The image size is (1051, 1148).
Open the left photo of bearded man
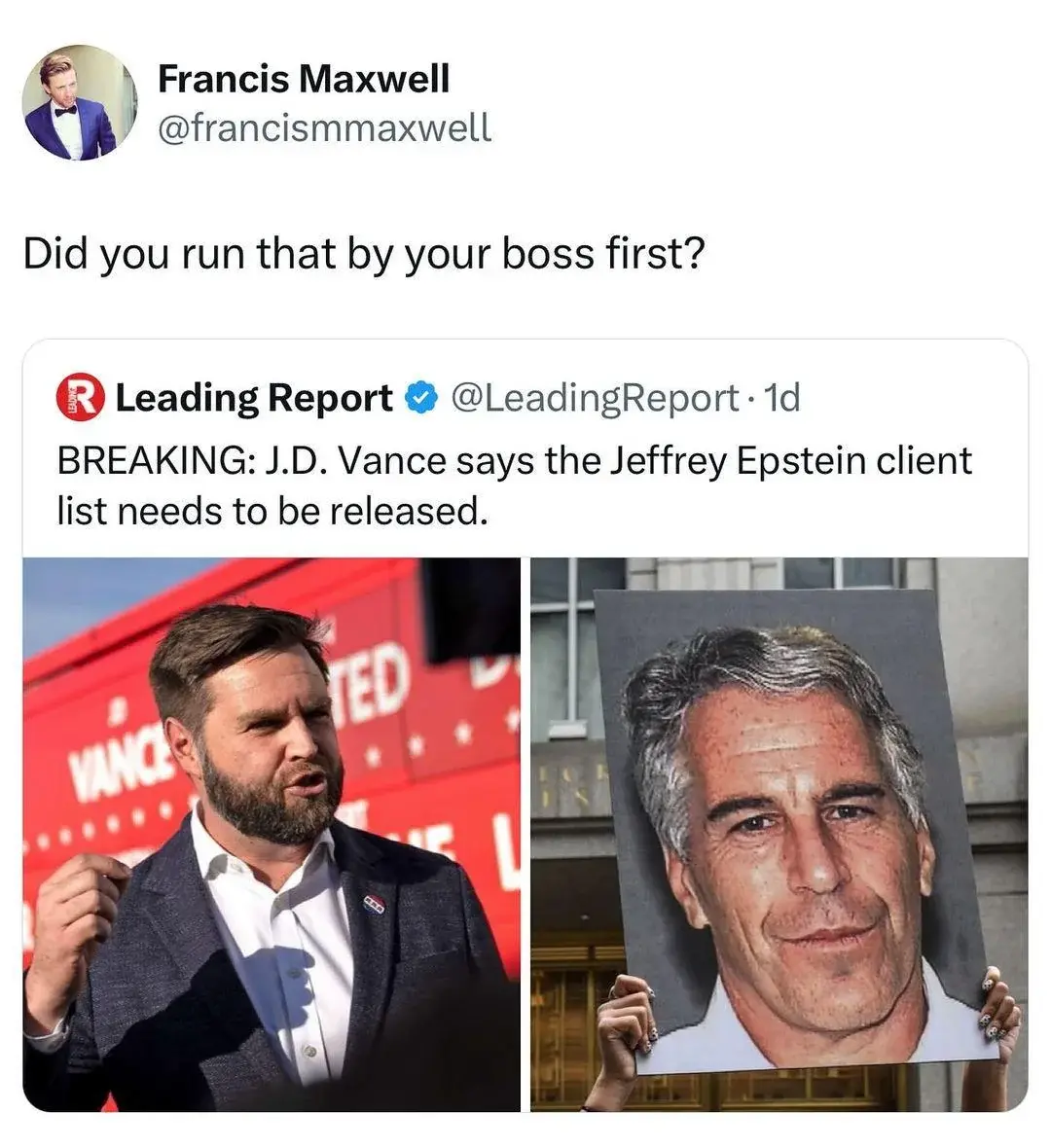tap(272, 835)
